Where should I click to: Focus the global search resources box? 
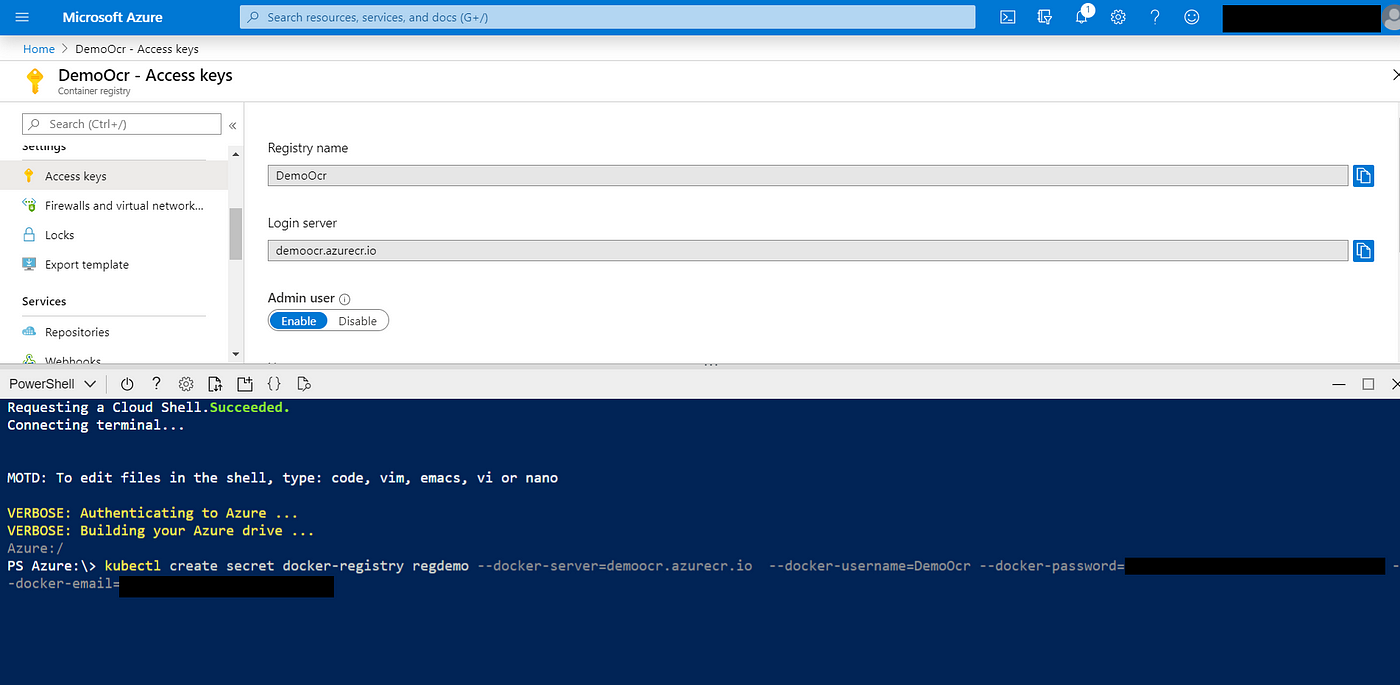click(x=607, y=17)
